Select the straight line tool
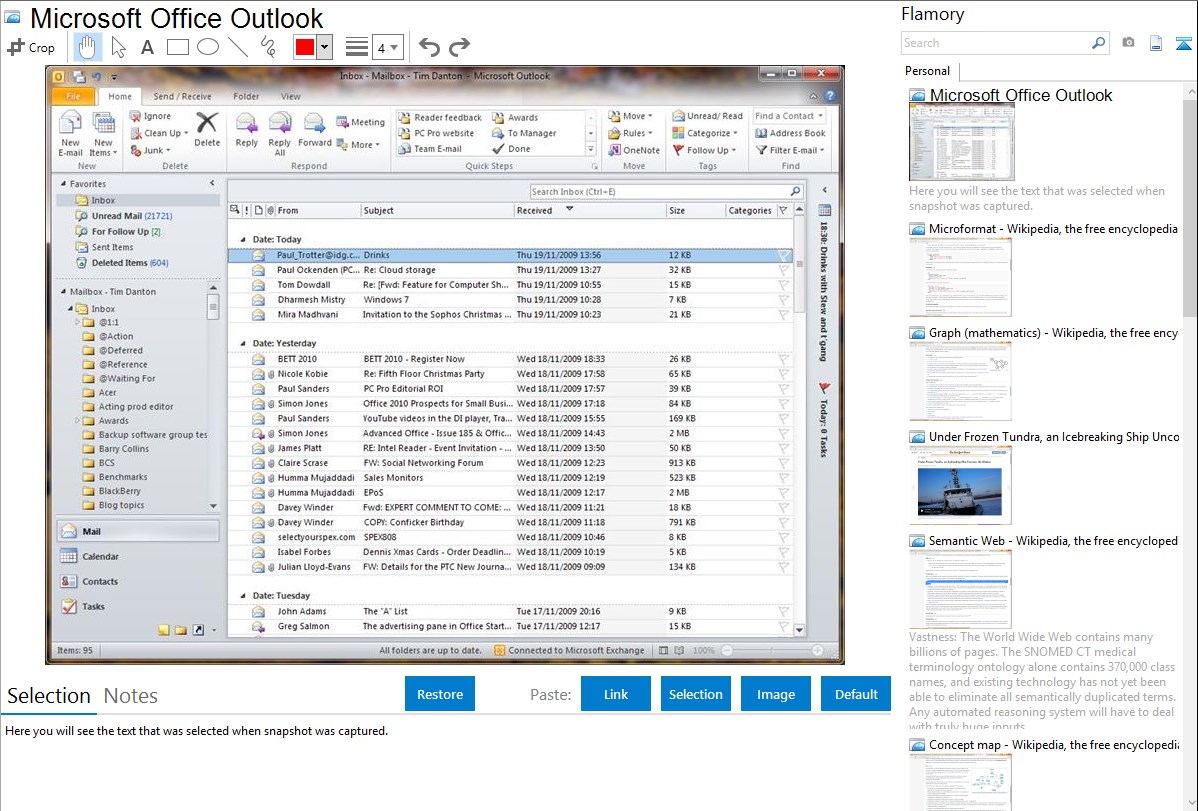 (237, 47)
